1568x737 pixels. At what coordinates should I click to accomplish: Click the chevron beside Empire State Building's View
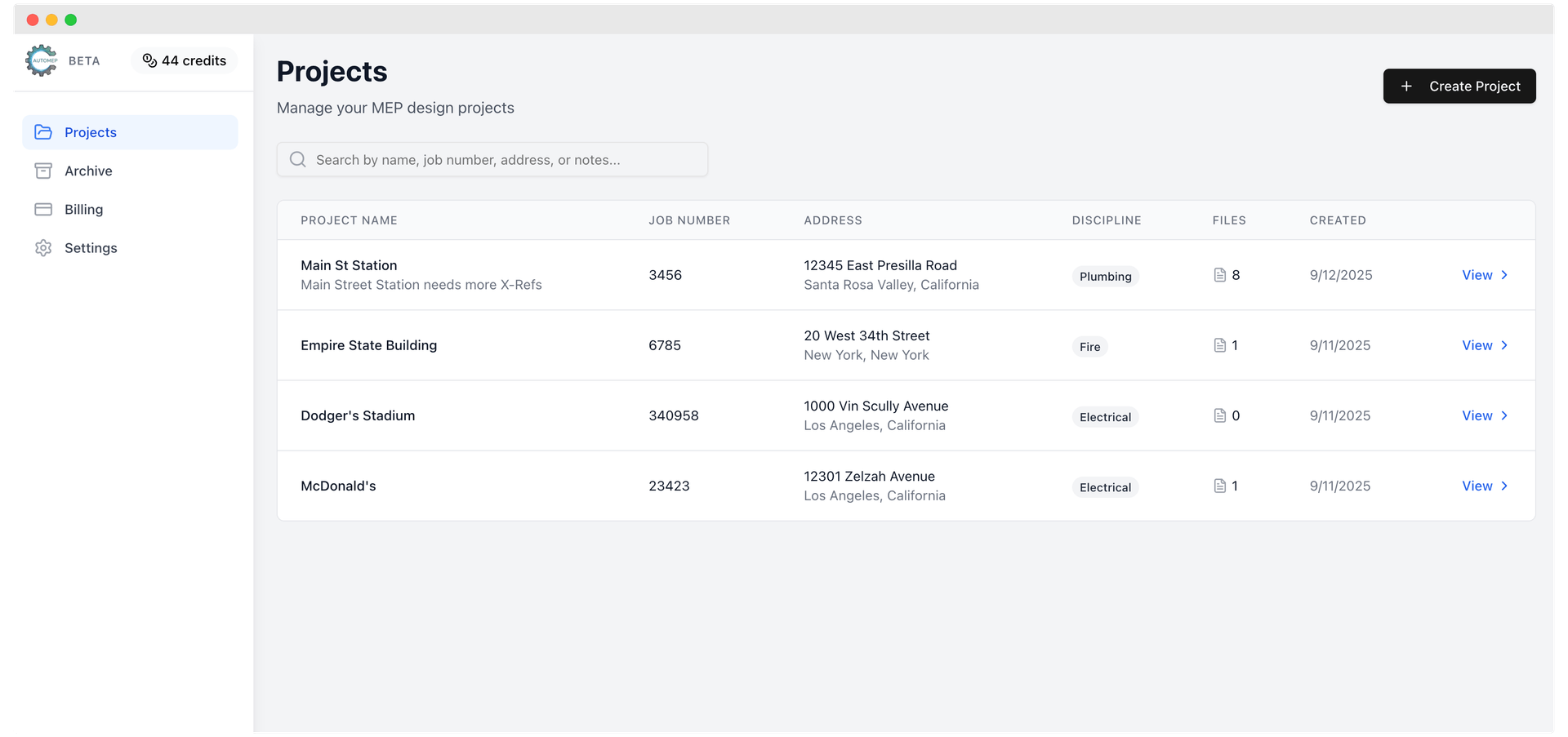pyautogui.click(x=1504, y=345)
